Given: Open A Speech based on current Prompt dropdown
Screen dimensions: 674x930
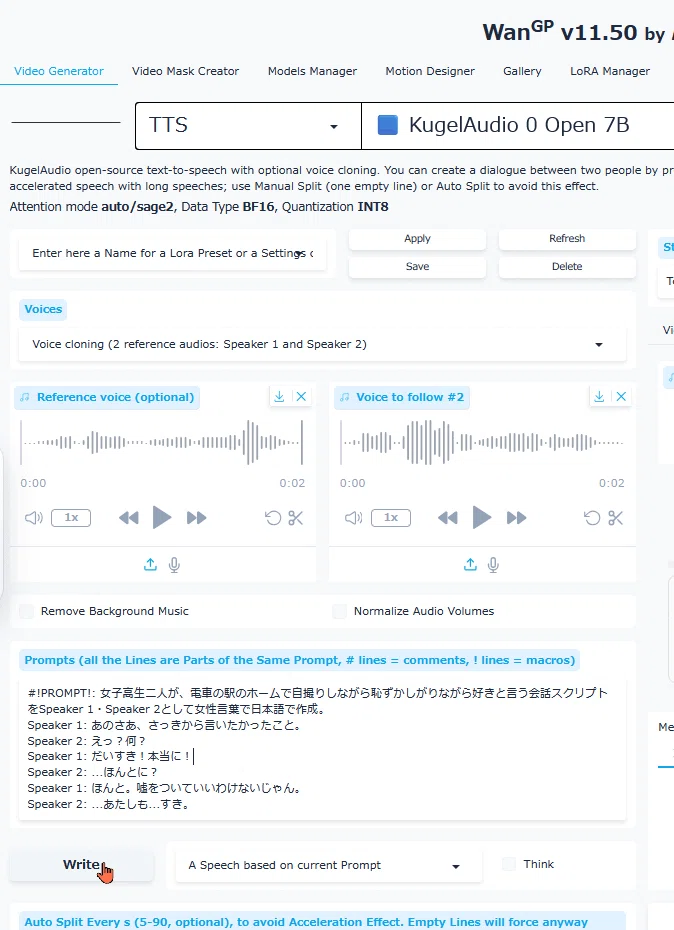Looking at the screenshot, I should point(329,865).
